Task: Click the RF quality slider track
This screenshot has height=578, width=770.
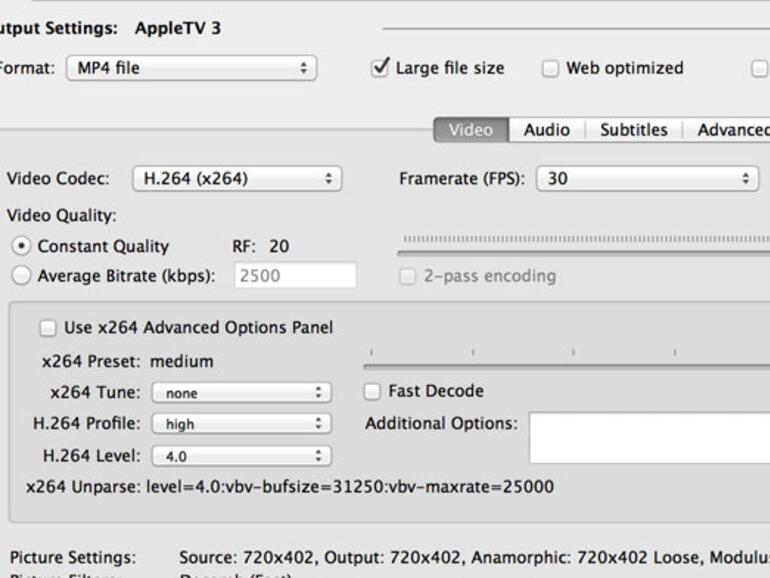Action: [583, 253]
